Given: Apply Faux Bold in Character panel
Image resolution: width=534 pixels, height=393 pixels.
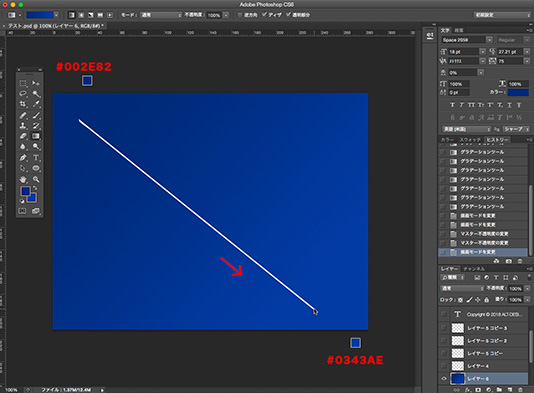Looking at the screenshot, I should 452,105.
